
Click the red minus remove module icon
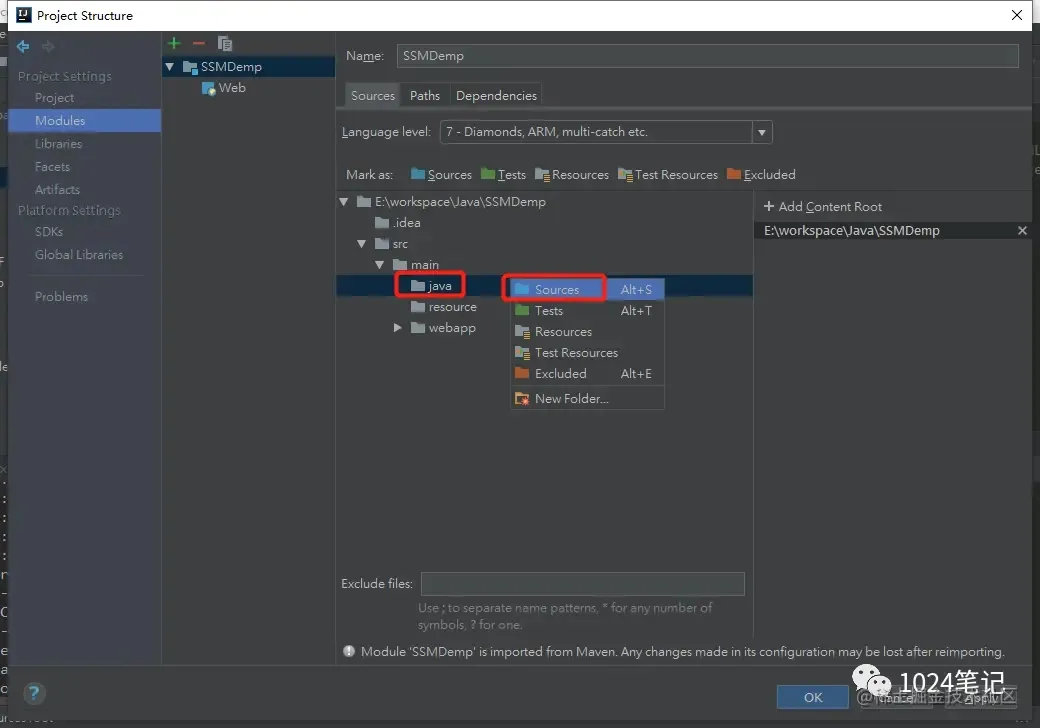198,43
